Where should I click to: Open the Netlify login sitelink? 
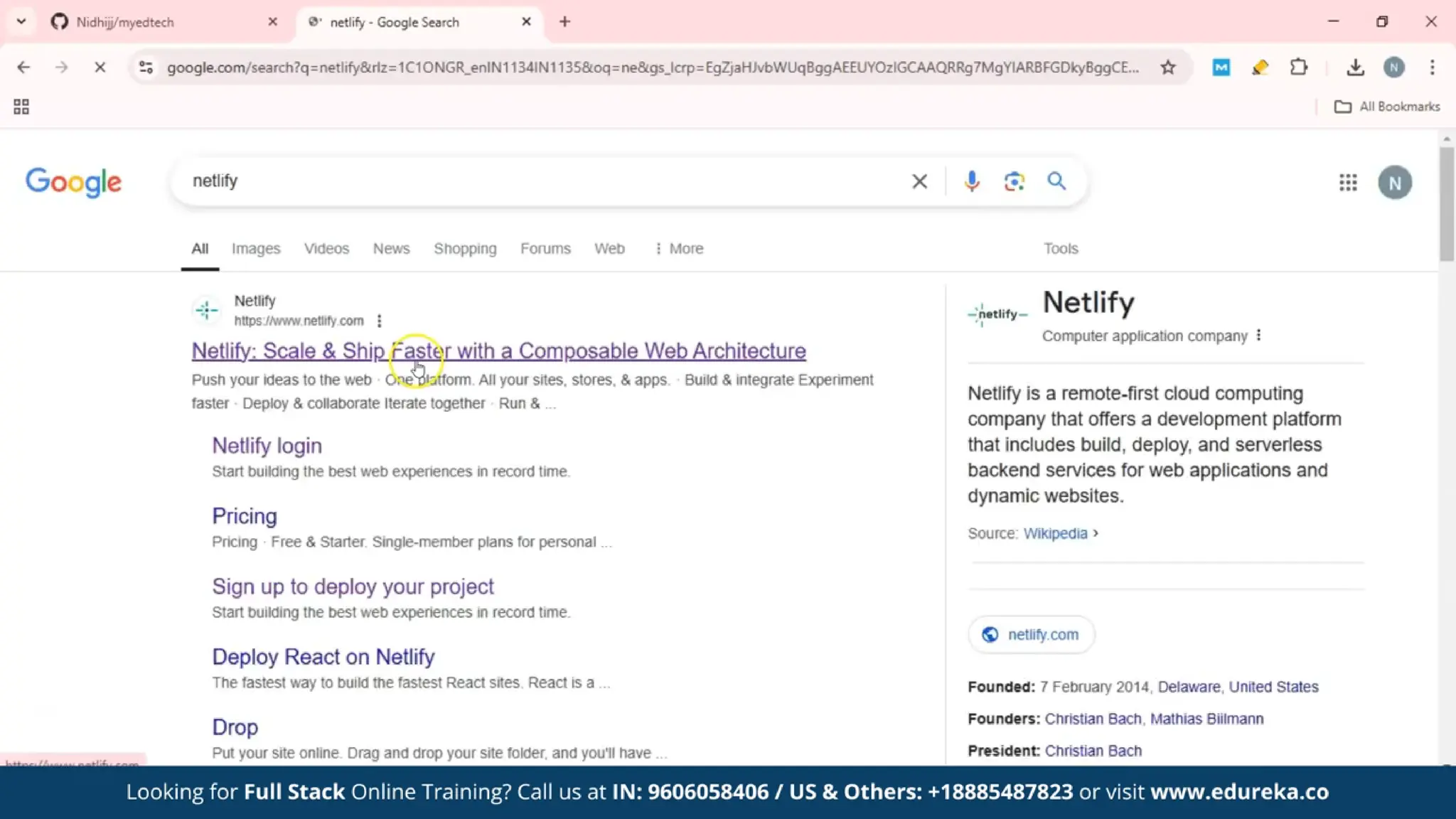pyautogui.click(x=267, y=446)
